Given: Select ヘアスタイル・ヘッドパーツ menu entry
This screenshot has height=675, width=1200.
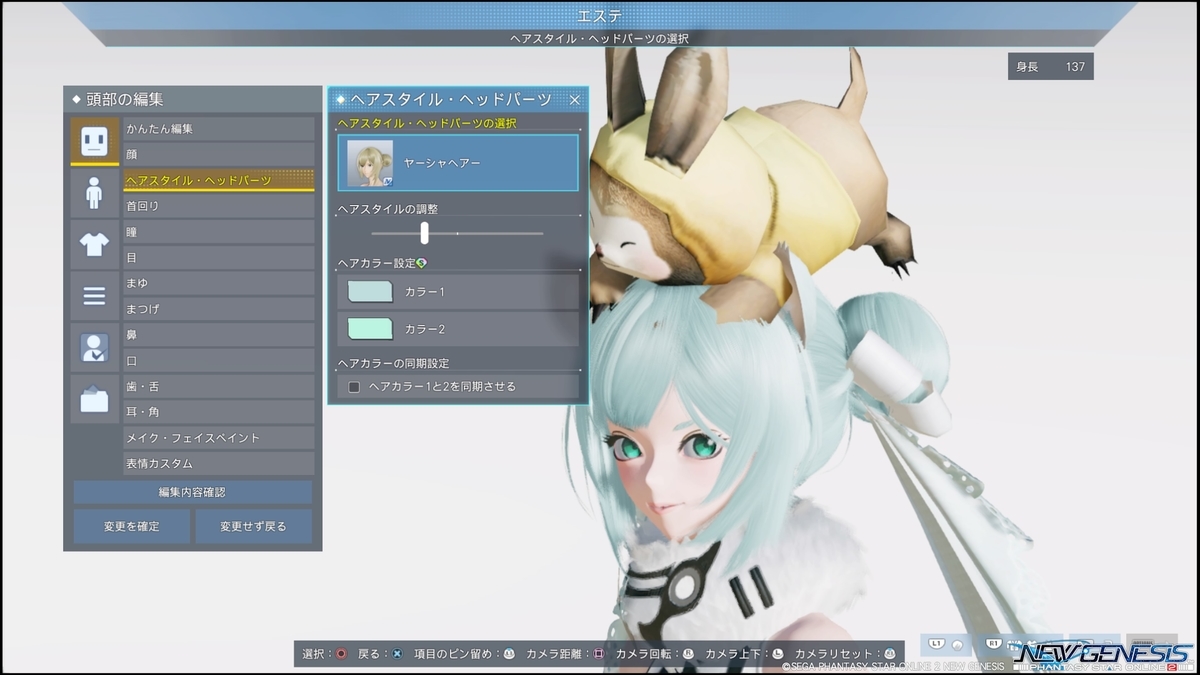Looking at the screenshot, I should (x=218, y=180).
